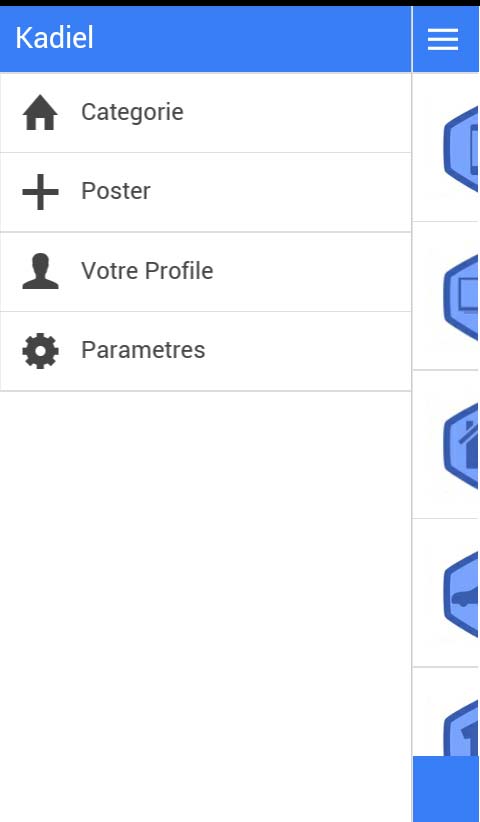Screen dimensions: 480x822
Task: Click the plus icon next to Poster
Action: pyautogui.click(x=40, y=192)
